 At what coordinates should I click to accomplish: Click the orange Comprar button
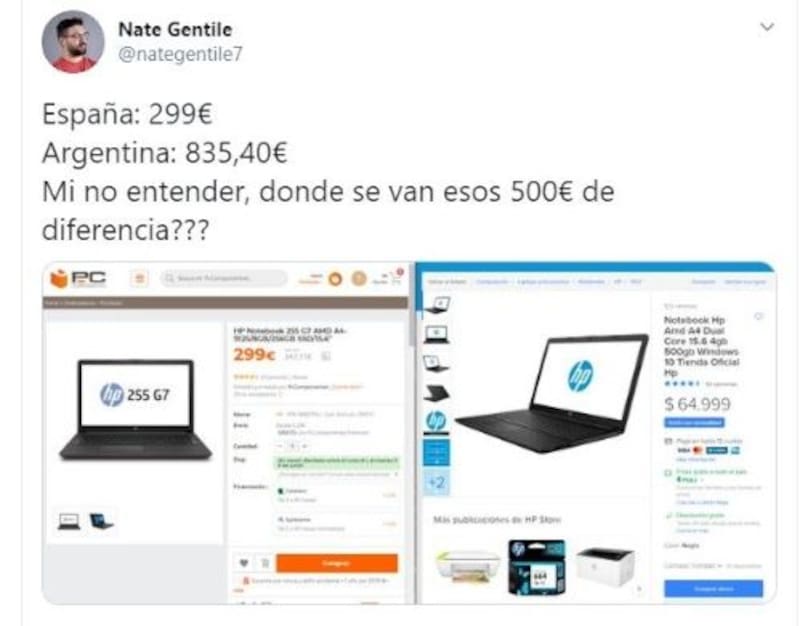337,563
